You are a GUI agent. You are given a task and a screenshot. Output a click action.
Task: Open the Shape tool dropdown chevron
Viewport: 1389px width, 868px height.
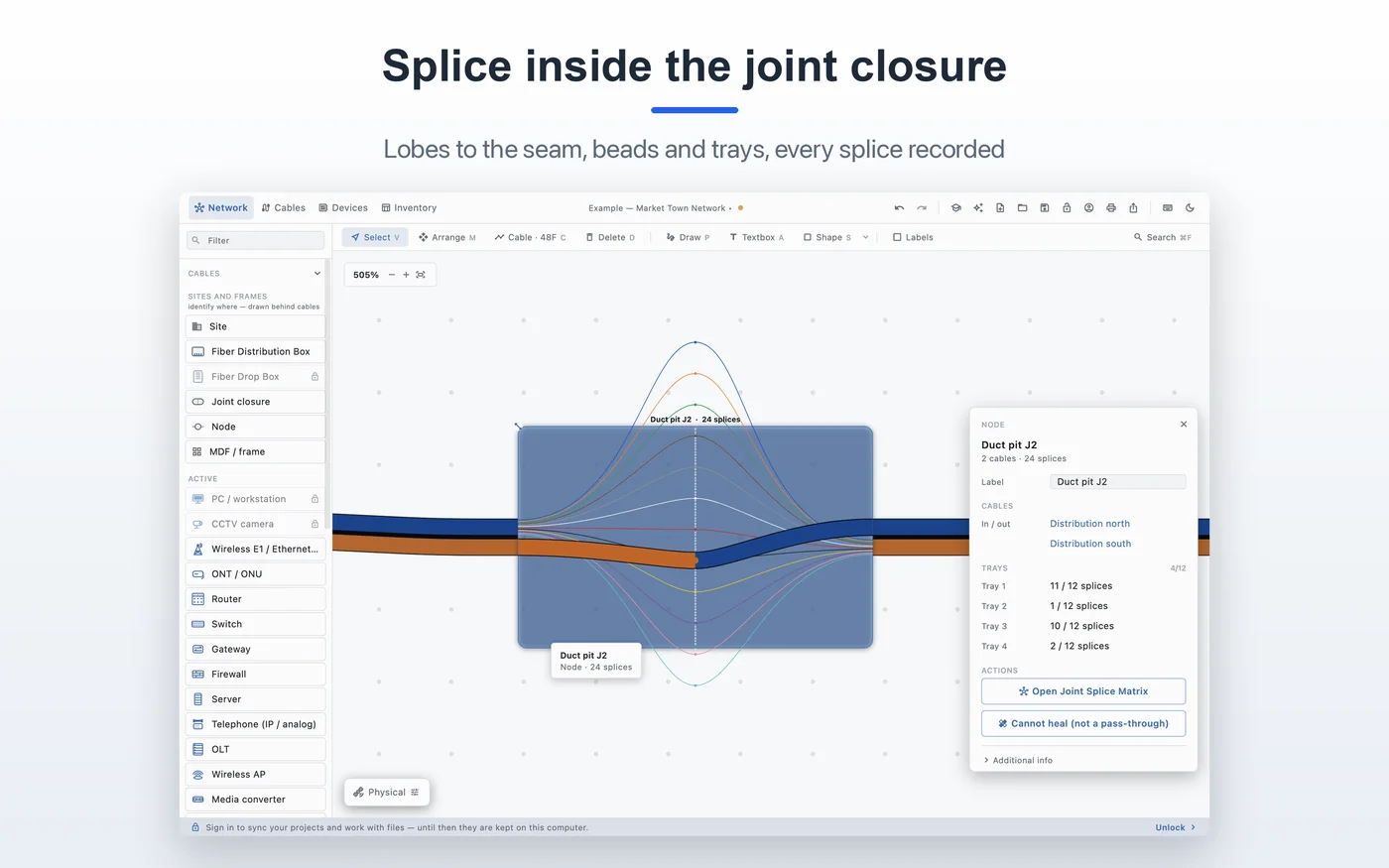866,237
